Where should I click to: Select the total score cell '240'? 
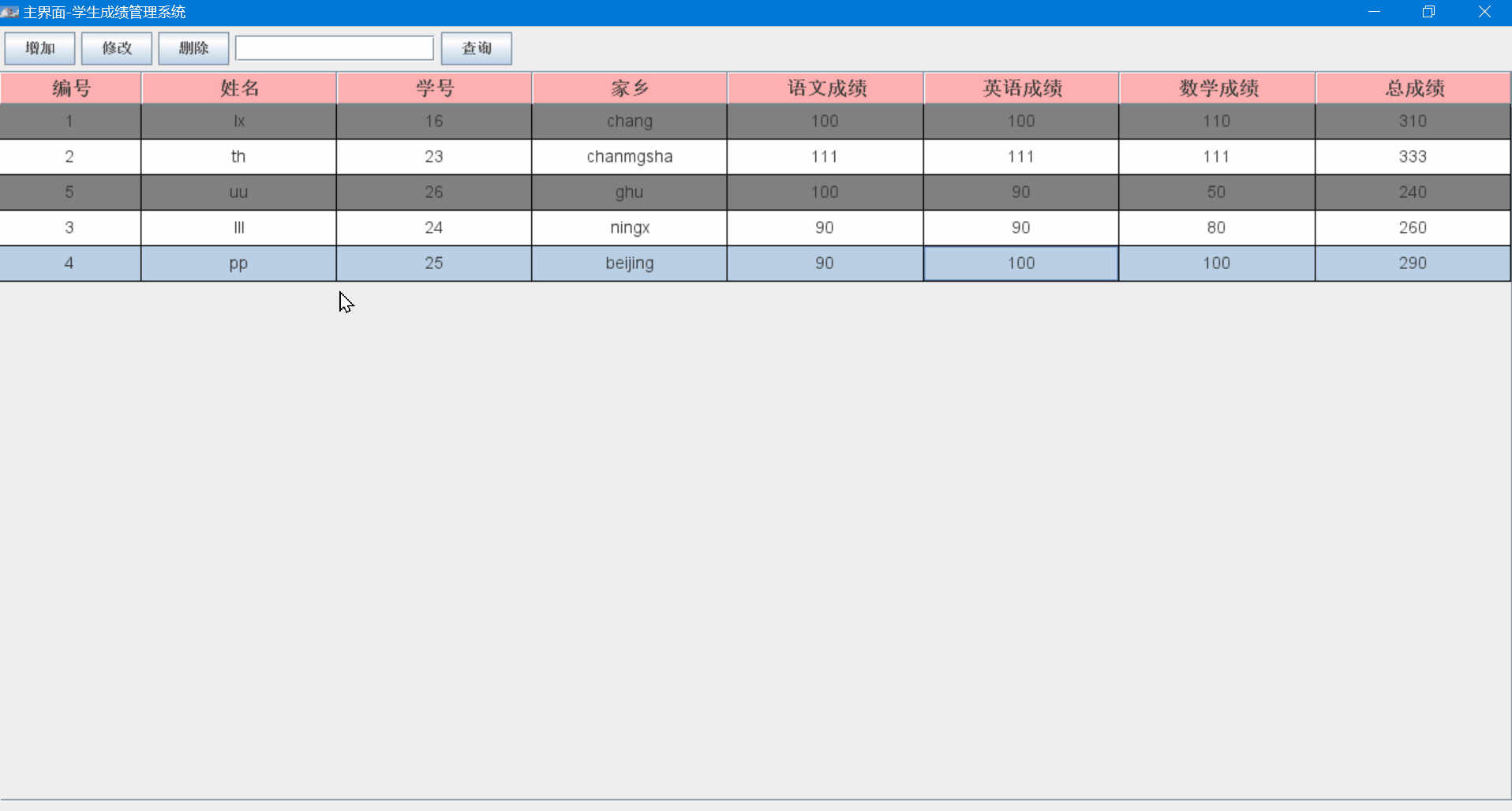coord(1413,192)
